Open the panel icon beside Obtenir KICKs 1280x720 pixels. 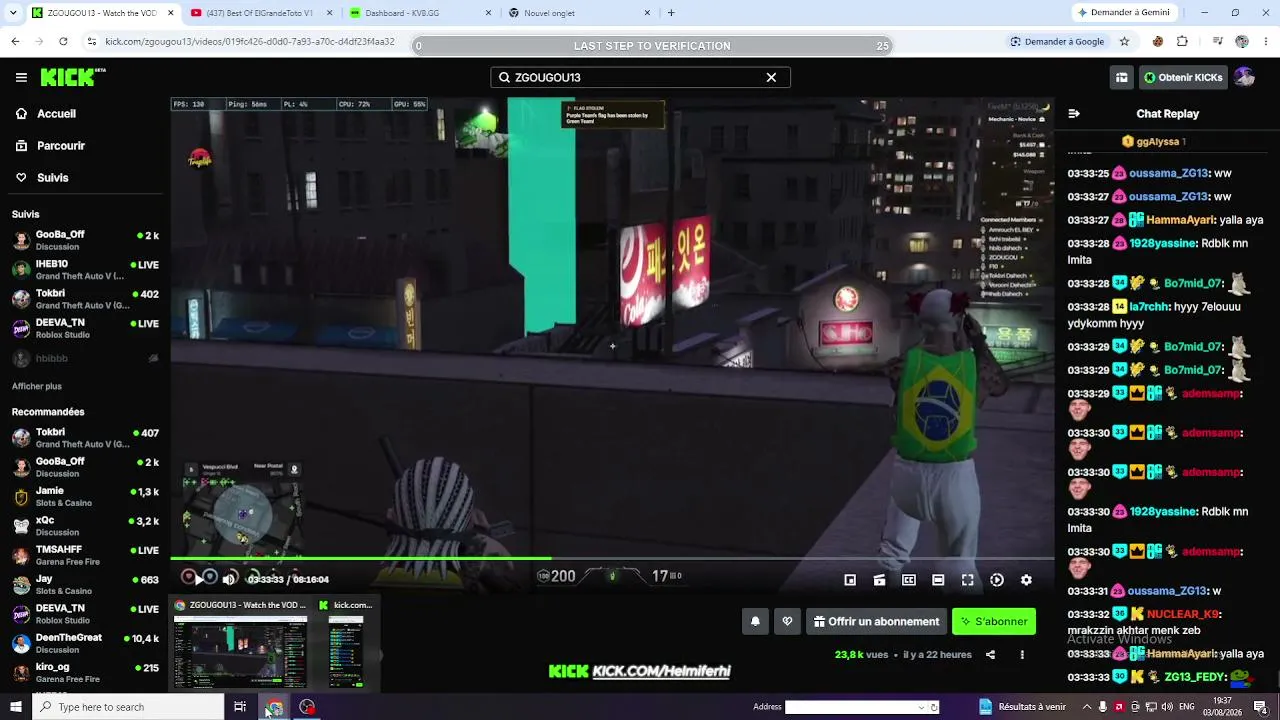click(1122, 77)
